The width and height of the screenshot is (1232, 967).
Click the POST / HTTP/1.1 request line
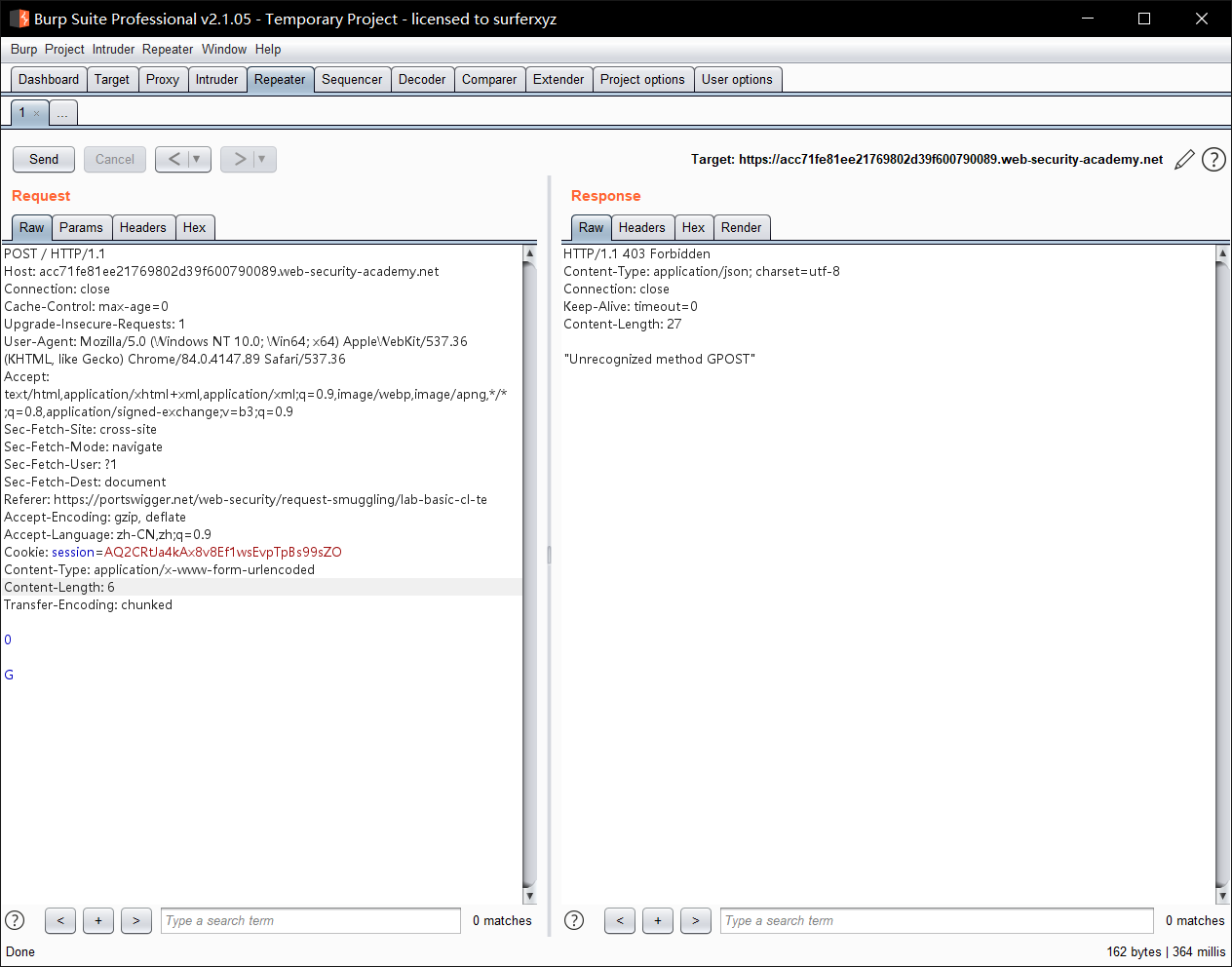[x=55, y=253]
